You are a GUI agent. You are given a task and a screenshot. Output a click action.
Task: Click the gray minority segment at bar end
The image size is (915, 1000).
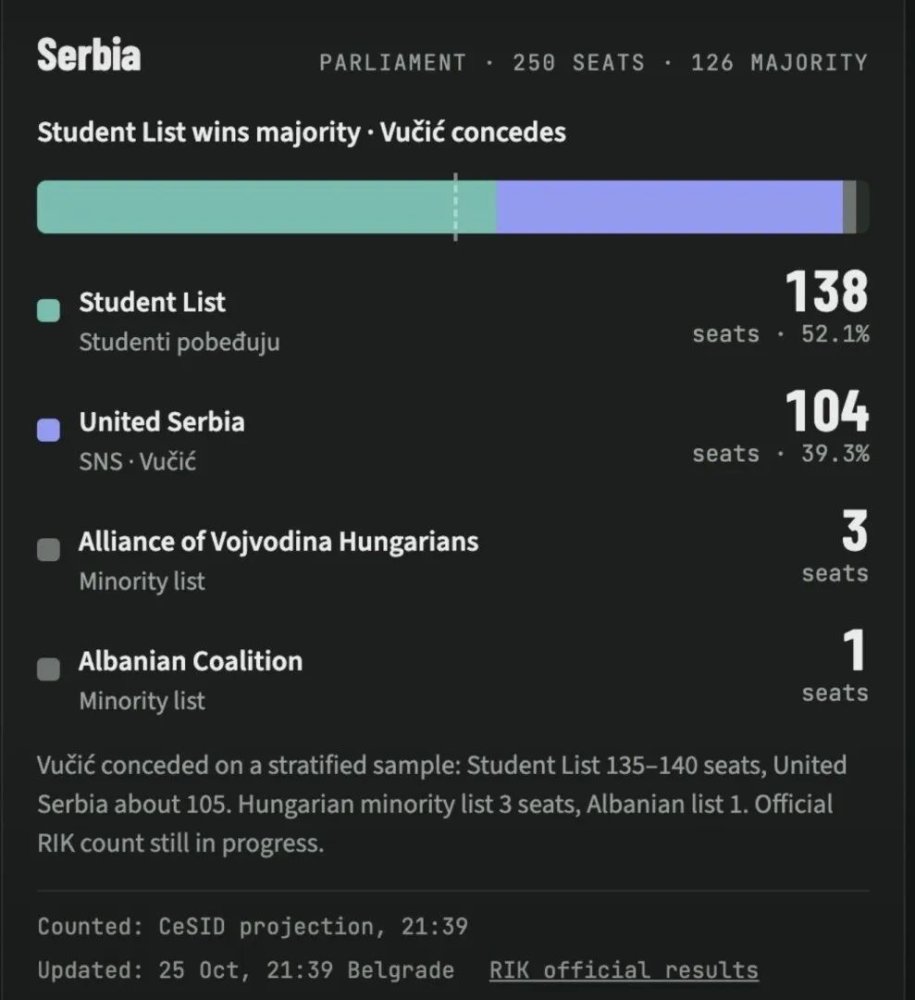(x=850, y=207)
